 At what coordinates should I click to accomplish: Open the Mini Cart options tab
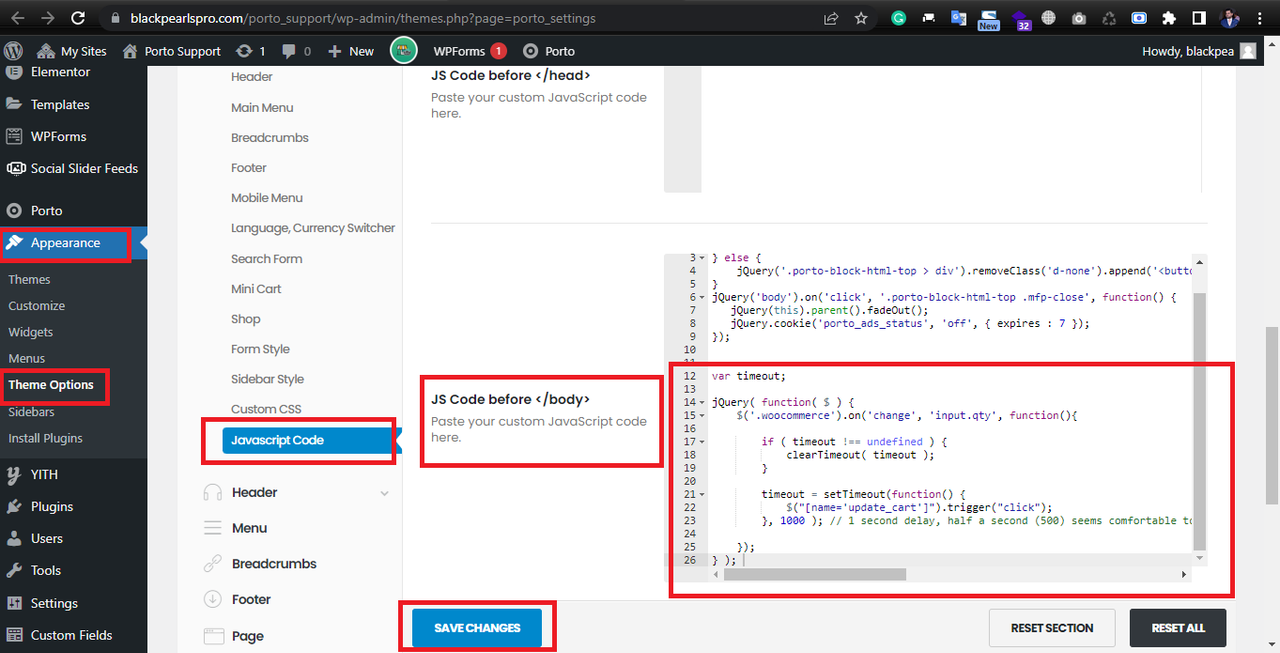256,289
